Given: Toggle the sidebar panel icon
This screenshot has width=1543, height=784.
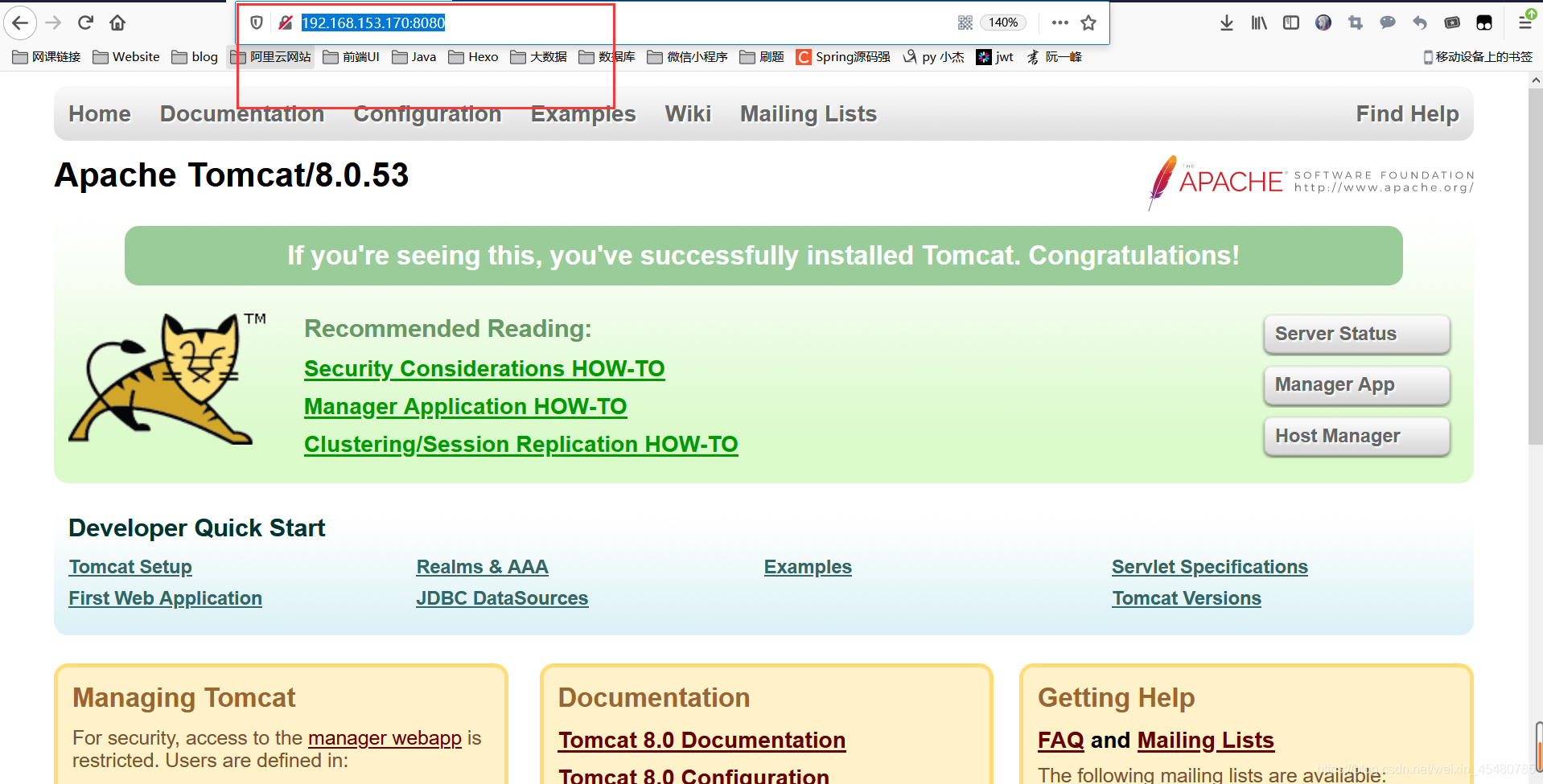Looking at the screenshot, I should tap(1291, 23).
